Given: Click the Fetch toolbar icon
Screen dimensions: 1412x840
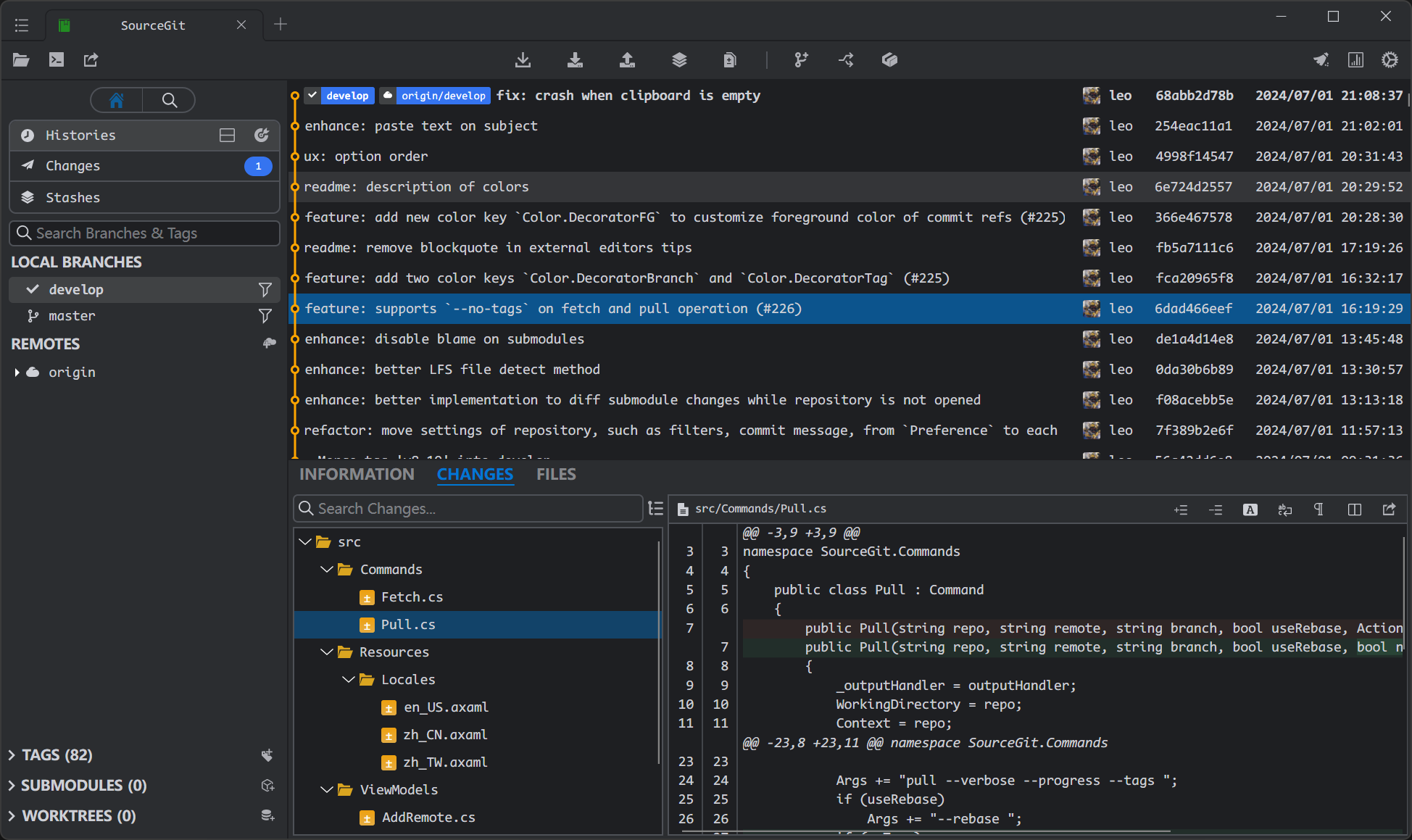Looking at the screenshot, I should click(x=523, y=60).
